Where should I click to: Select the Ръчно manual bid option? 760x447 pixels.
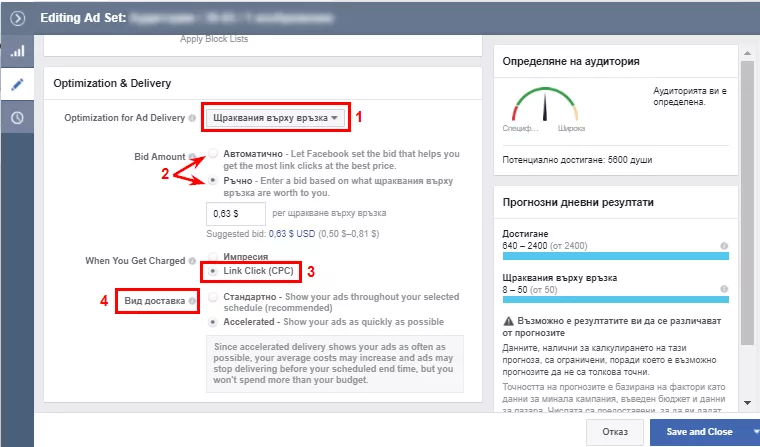(x=213, y=180)
